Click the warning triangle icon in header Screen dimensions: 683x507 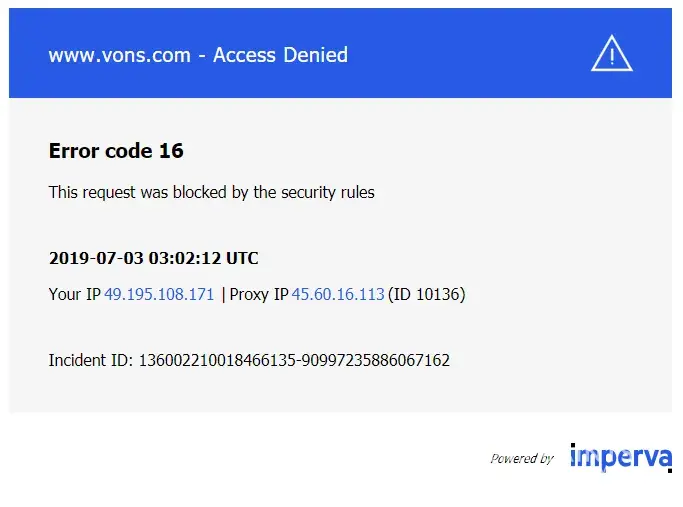tap(611, 54)
